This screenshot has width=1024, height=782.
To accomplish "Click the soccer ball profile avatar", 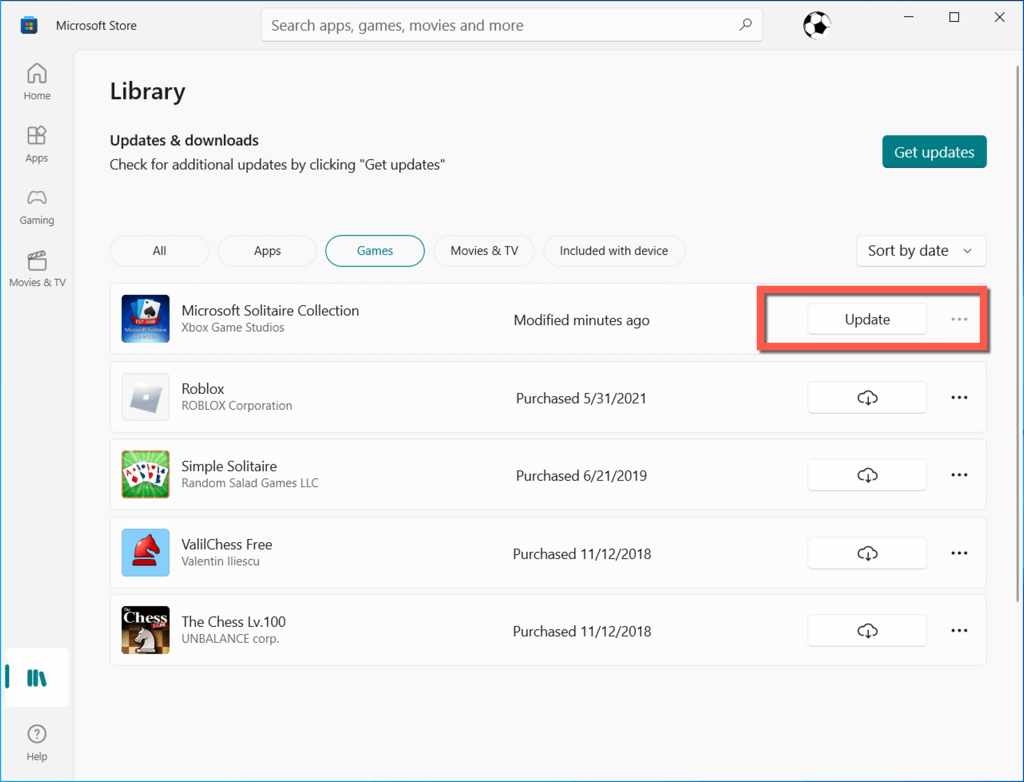I will click(816, 25).
